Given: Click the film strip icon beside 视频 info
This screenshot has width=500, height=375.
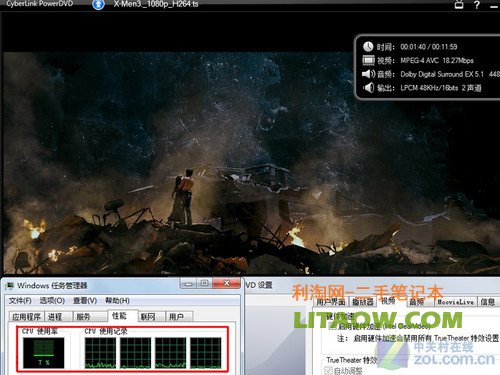Looking at the screenshot, I should 368,60.
